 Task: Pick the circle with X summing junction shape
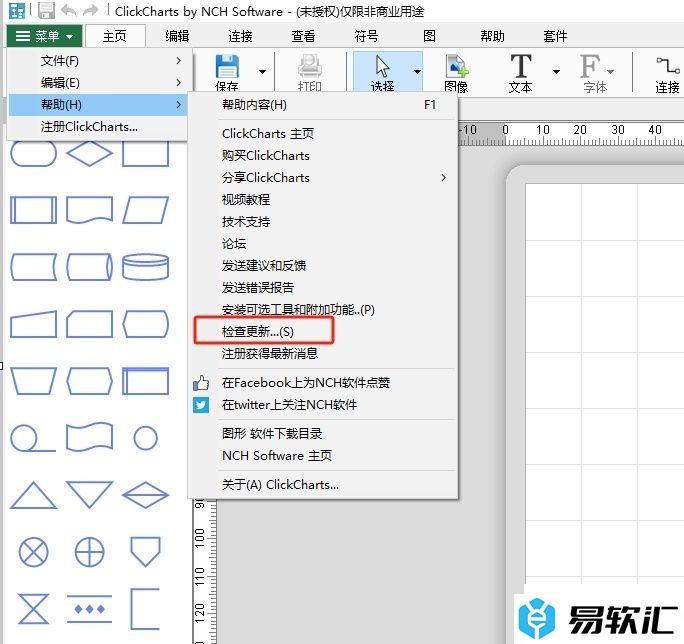point(34,552)
